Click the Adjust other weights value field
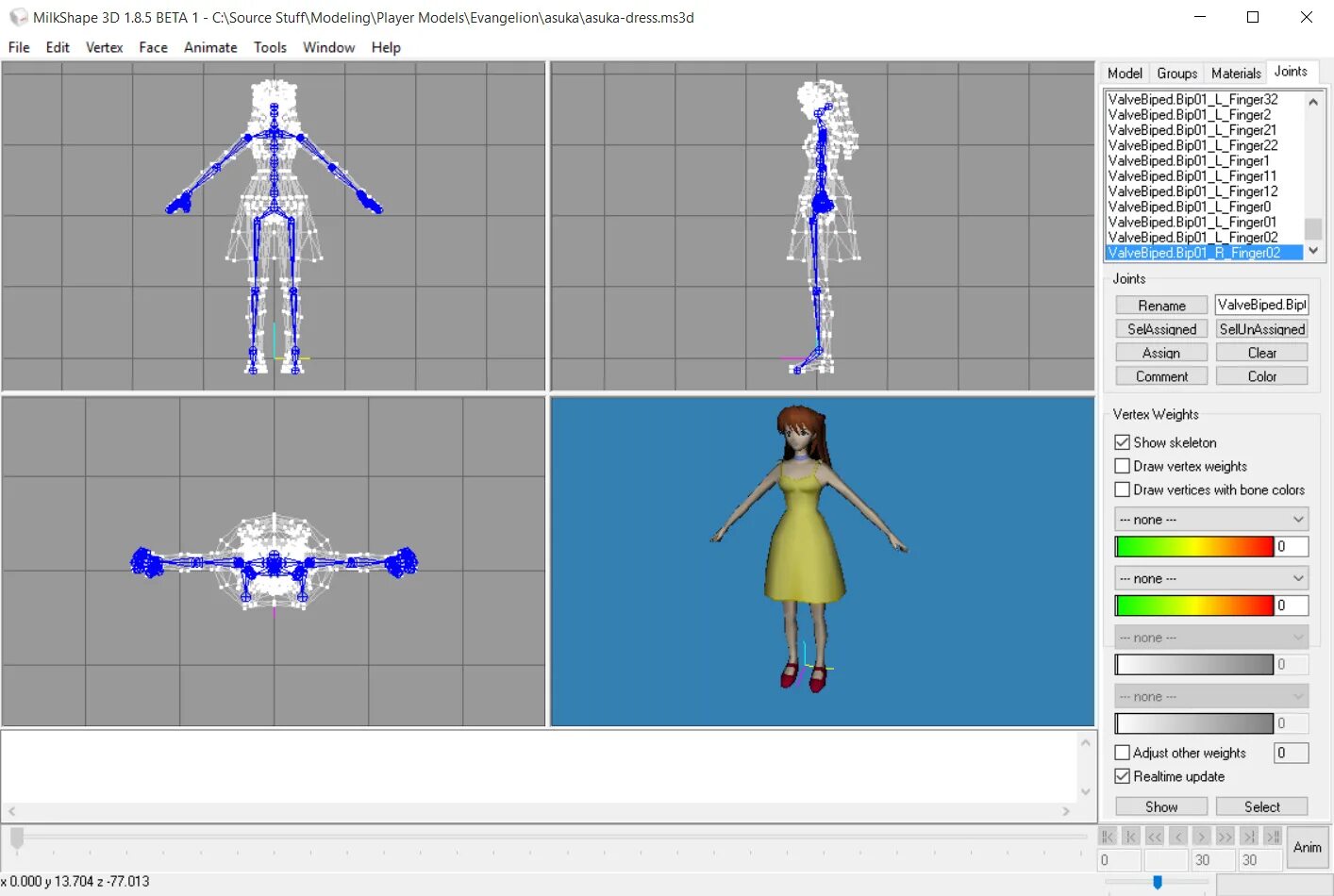This screenshot has height=896, width=1334. (1292, 753)
